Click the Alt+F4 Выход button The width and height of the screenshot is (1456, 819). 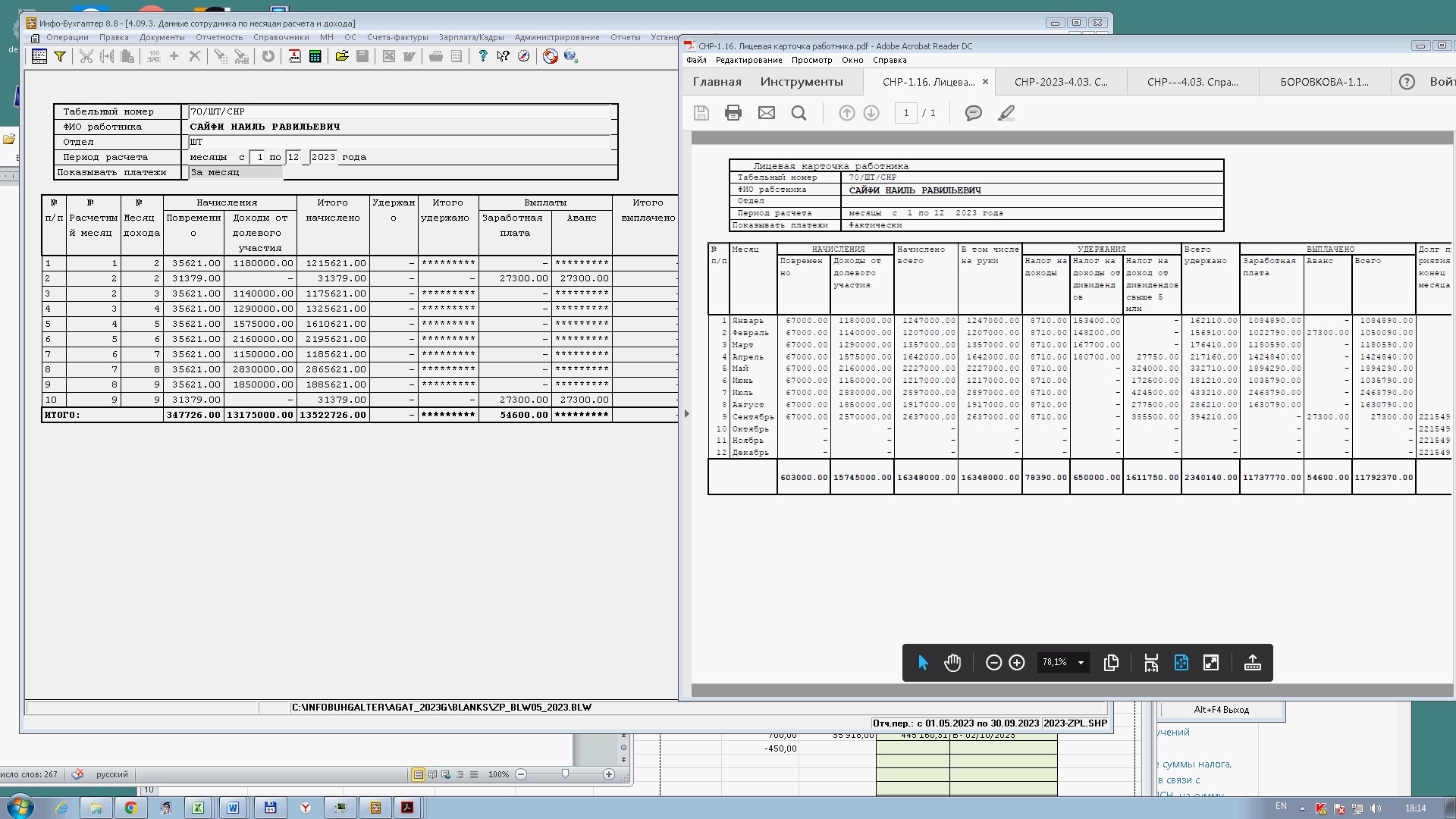coord(1221,710)
